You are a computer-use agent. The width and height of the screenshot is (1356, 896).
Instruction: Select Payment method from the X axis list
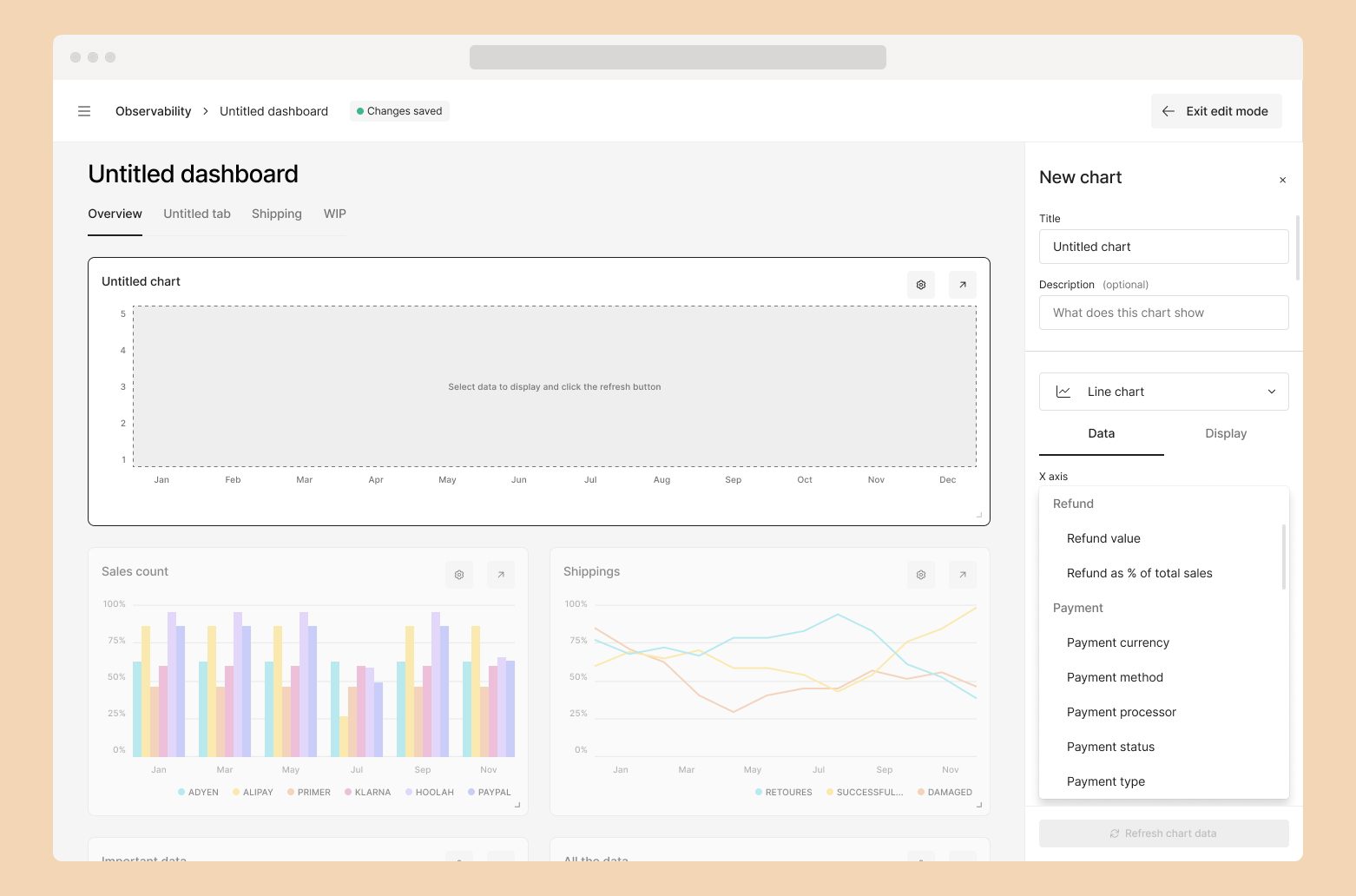[x=1115, y=677]
